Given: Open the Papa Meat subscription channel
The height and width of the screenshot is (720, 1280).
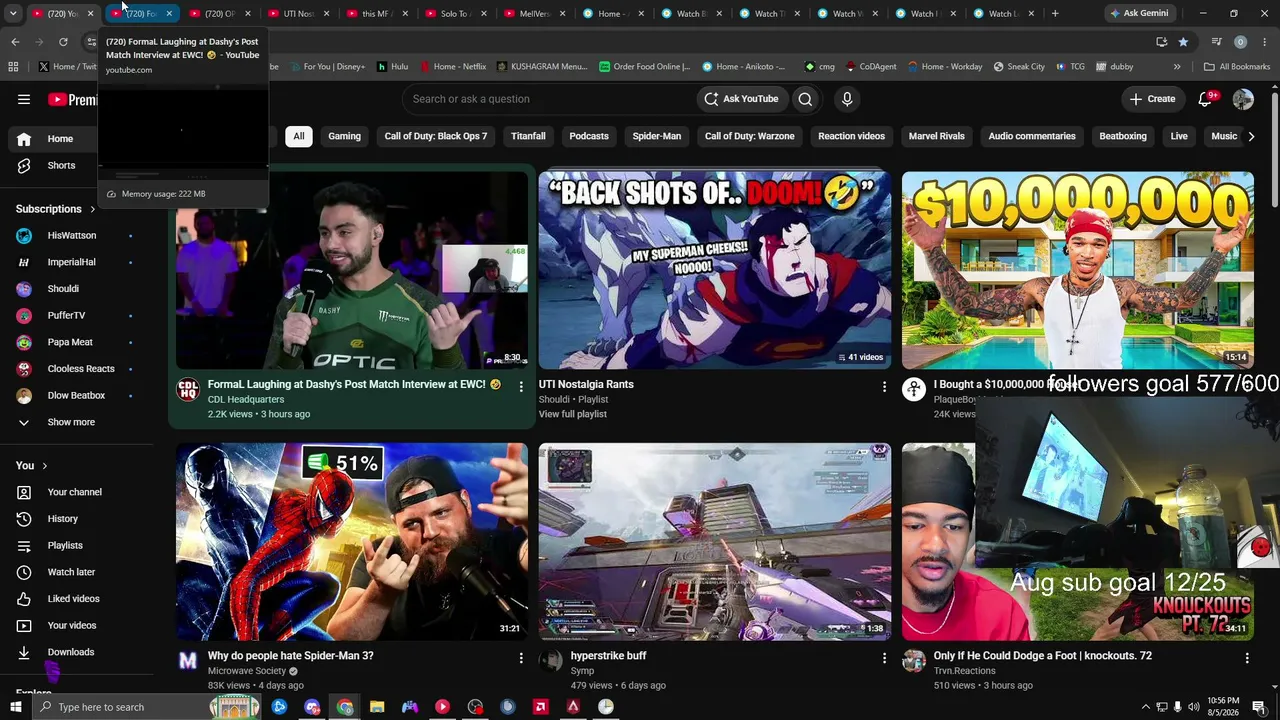Looking at the screenshot, I should 70,342.
